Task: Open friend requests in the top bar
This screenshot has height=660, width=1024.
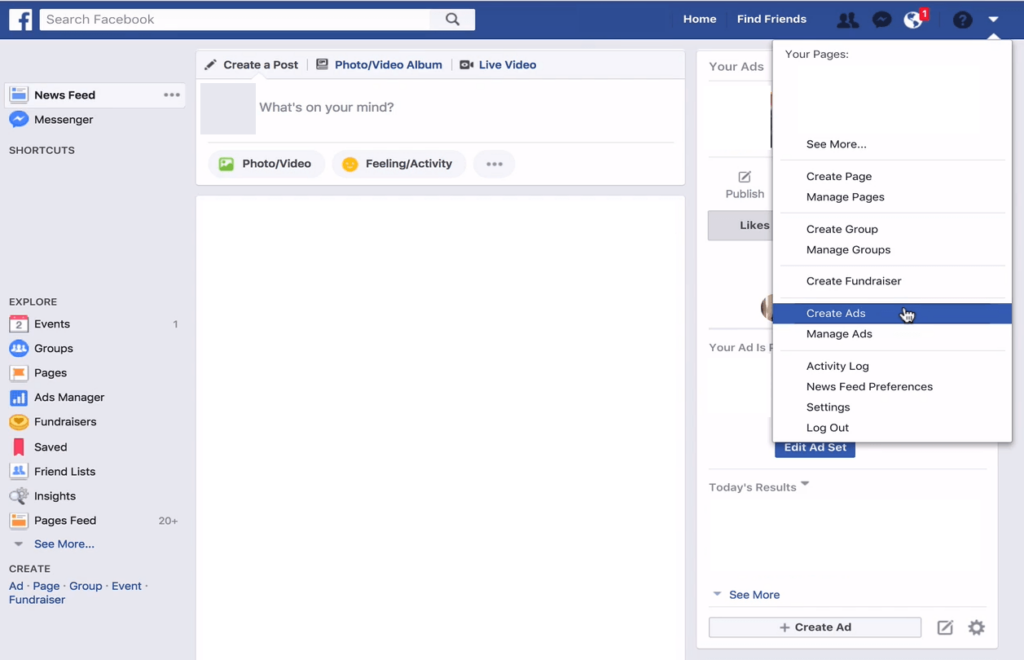Action: pos(847,18)
